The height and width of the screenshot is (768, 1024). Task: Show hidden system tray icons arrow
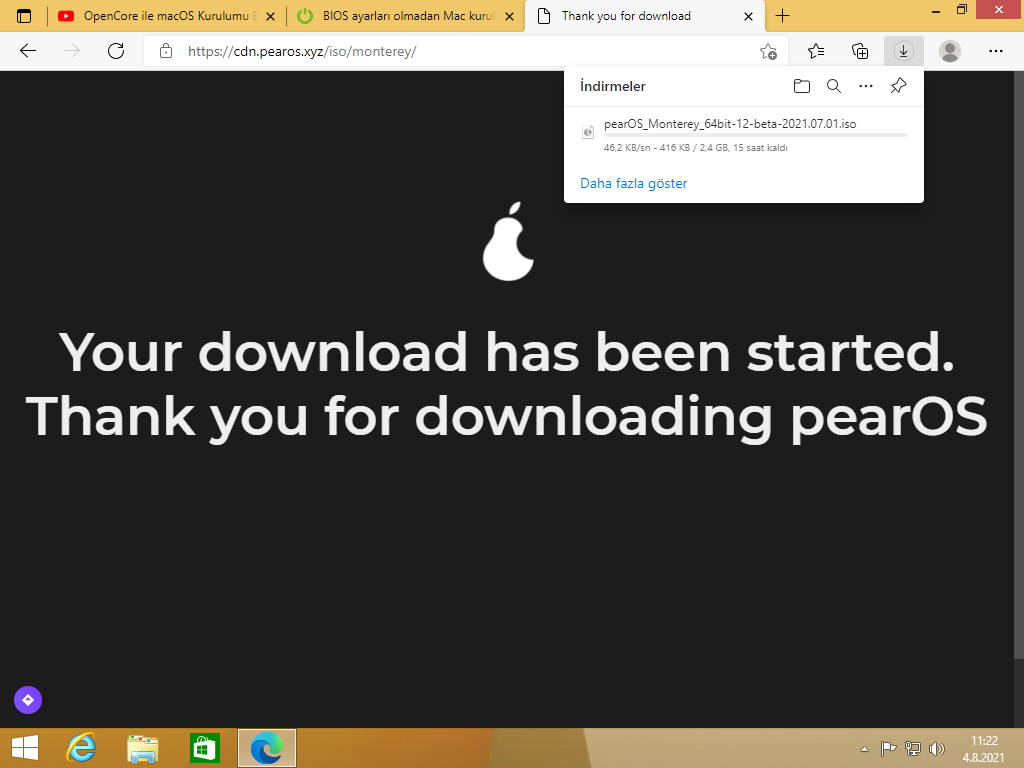pos(864,749)
